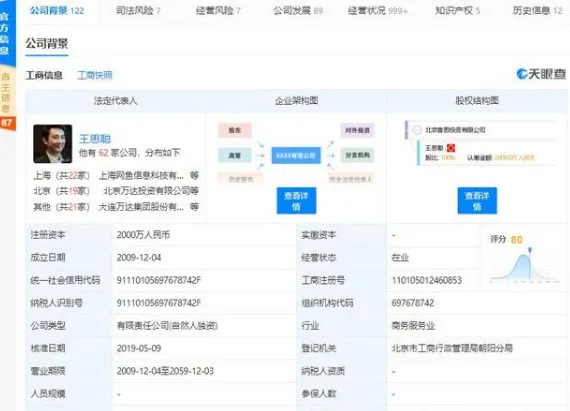Viewport: 570px width, 411px height.
Task: Click the marker on the score distribution chart
Action: [530, 251]
